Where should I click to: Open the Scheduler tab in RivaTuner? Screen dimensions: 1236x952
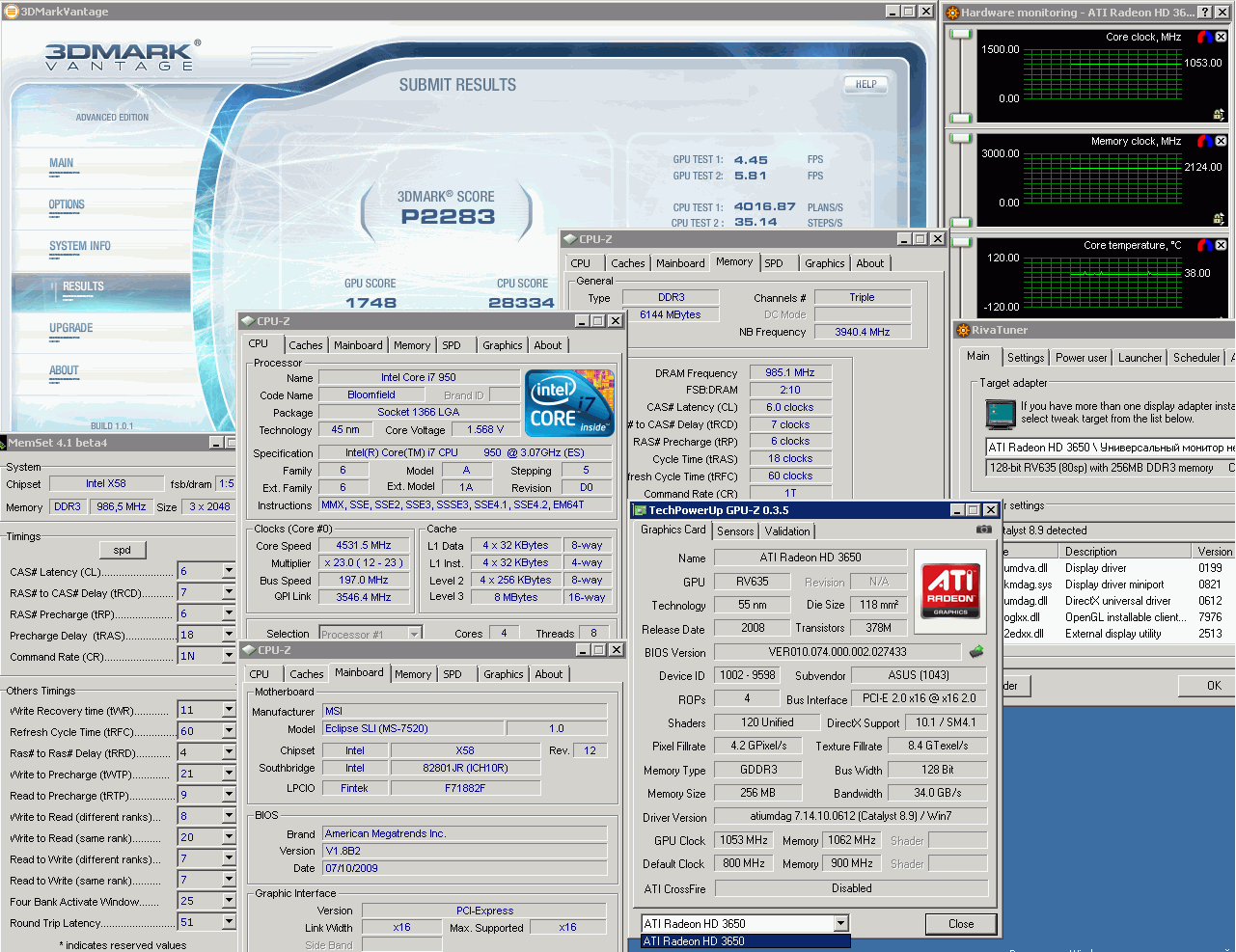coord(1196,358)
